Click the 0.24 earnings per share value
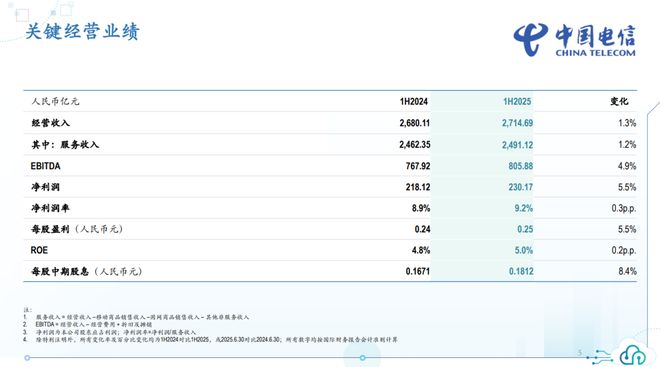The image size is (660, 367). [x=422, y=229]
